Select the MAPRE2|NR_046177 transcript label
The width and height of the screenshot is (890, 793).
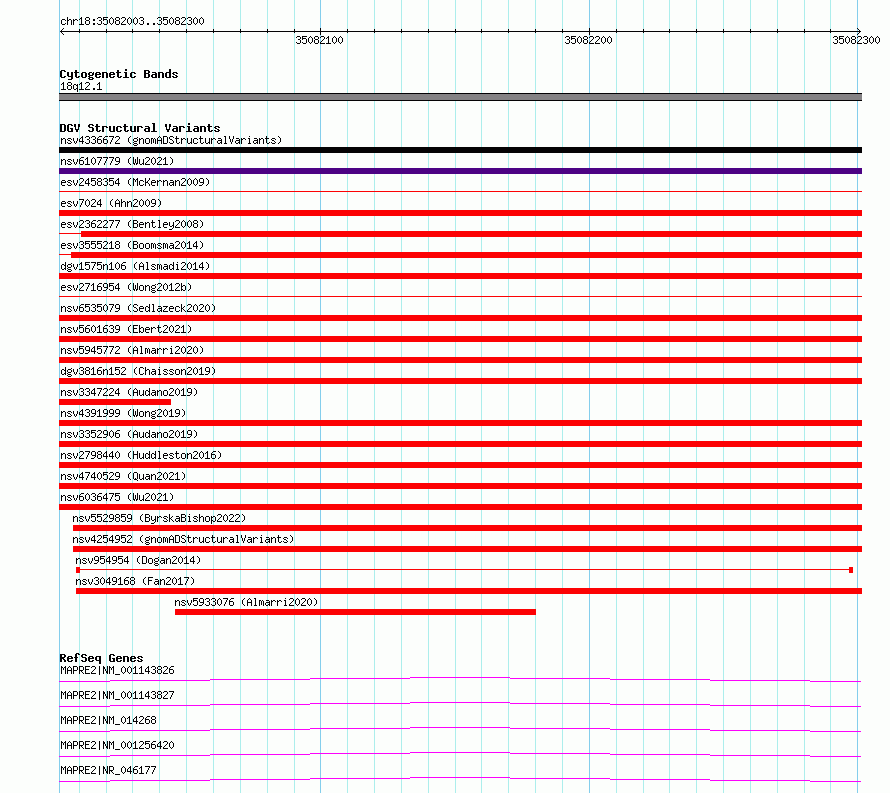[x=108, y=770]
